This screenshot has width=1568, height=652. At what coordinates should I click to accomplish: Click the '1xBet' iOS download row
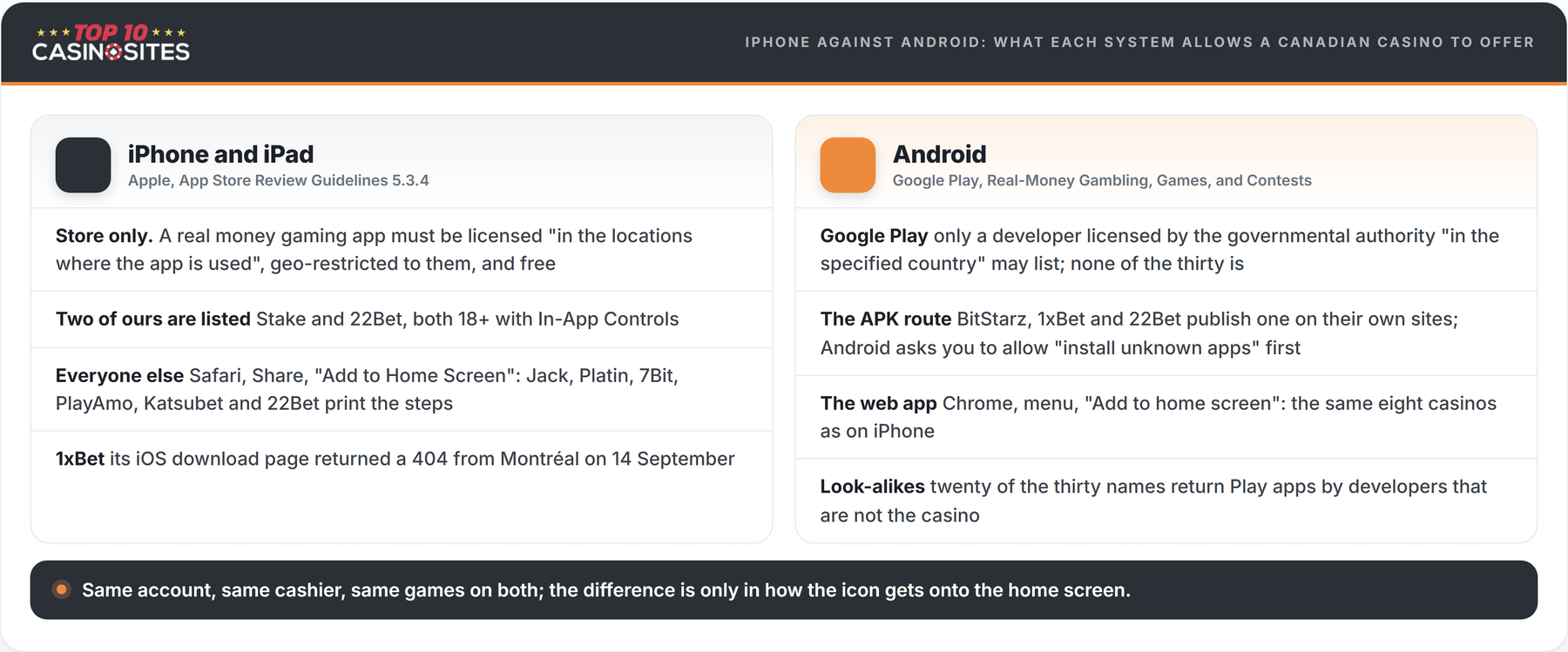(402, 459)
